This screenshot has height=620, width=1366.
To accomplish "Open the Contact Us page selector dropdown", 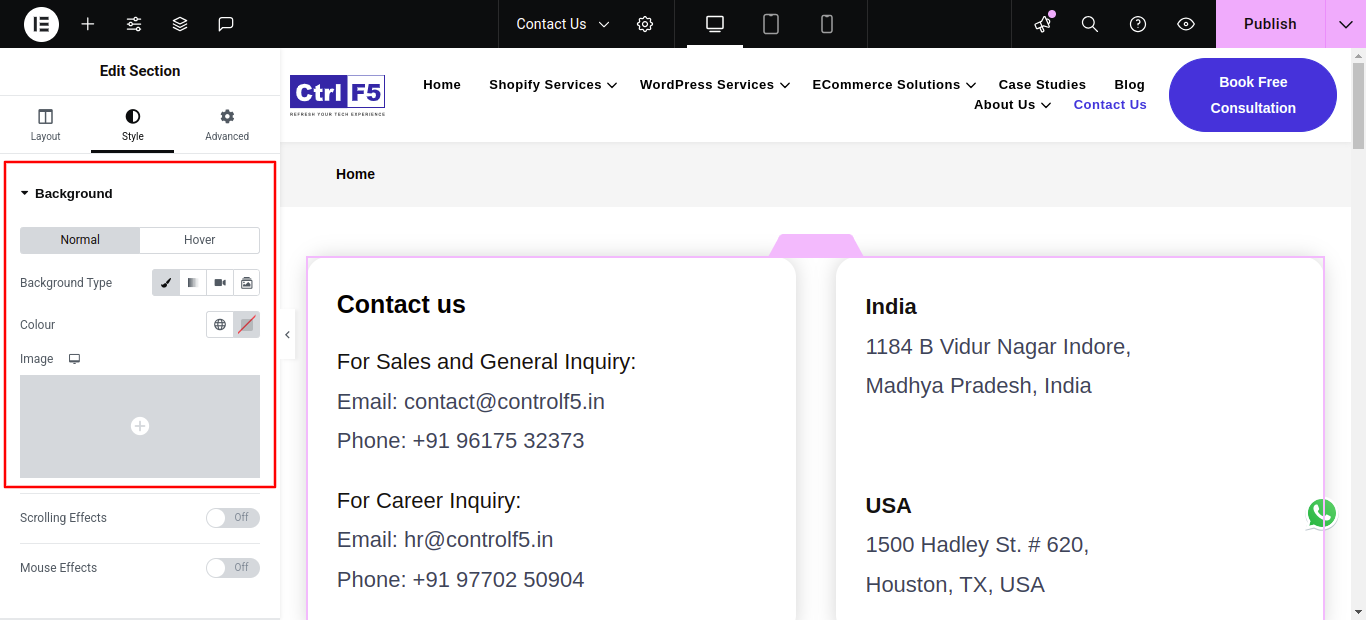I will [x=562, y=24].
